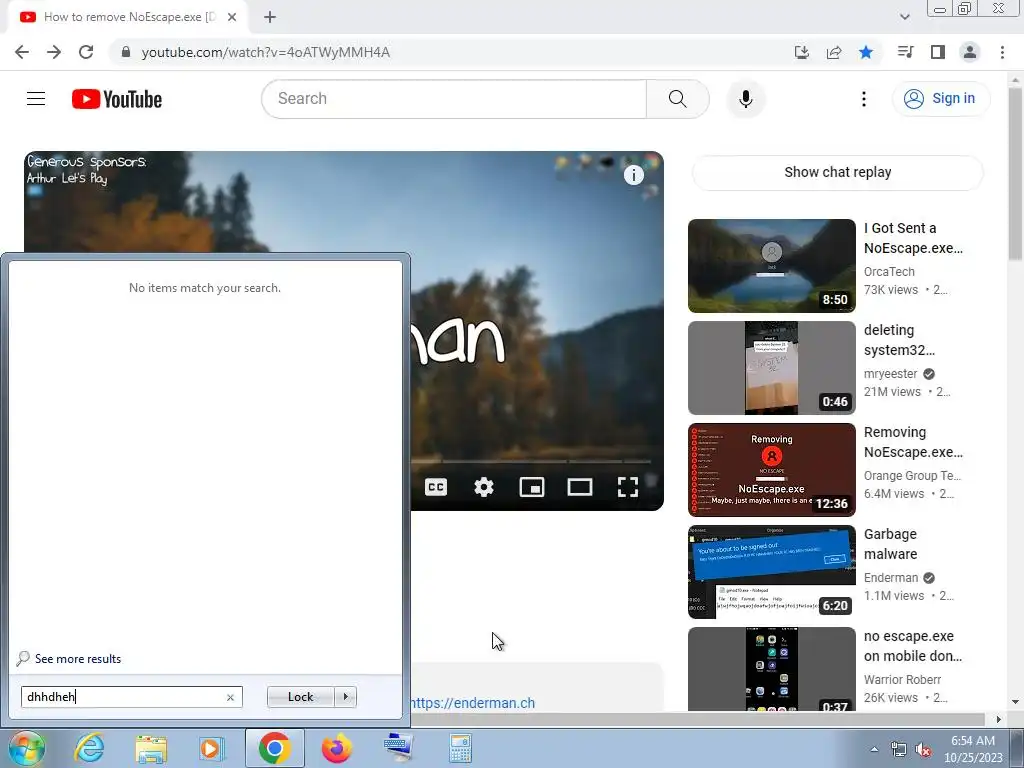Run search with magnifier button
The image size is (1024, 768).
point(677,99)
